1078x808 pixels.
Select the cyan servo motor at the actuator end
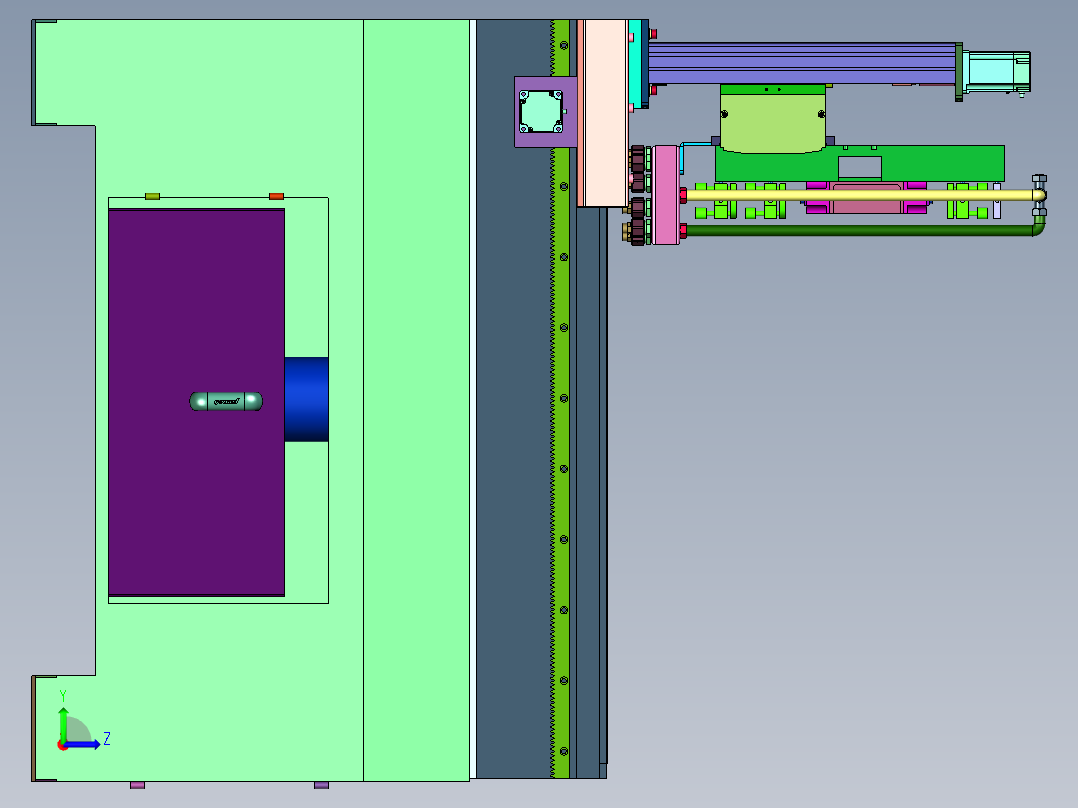coord(996,72)
